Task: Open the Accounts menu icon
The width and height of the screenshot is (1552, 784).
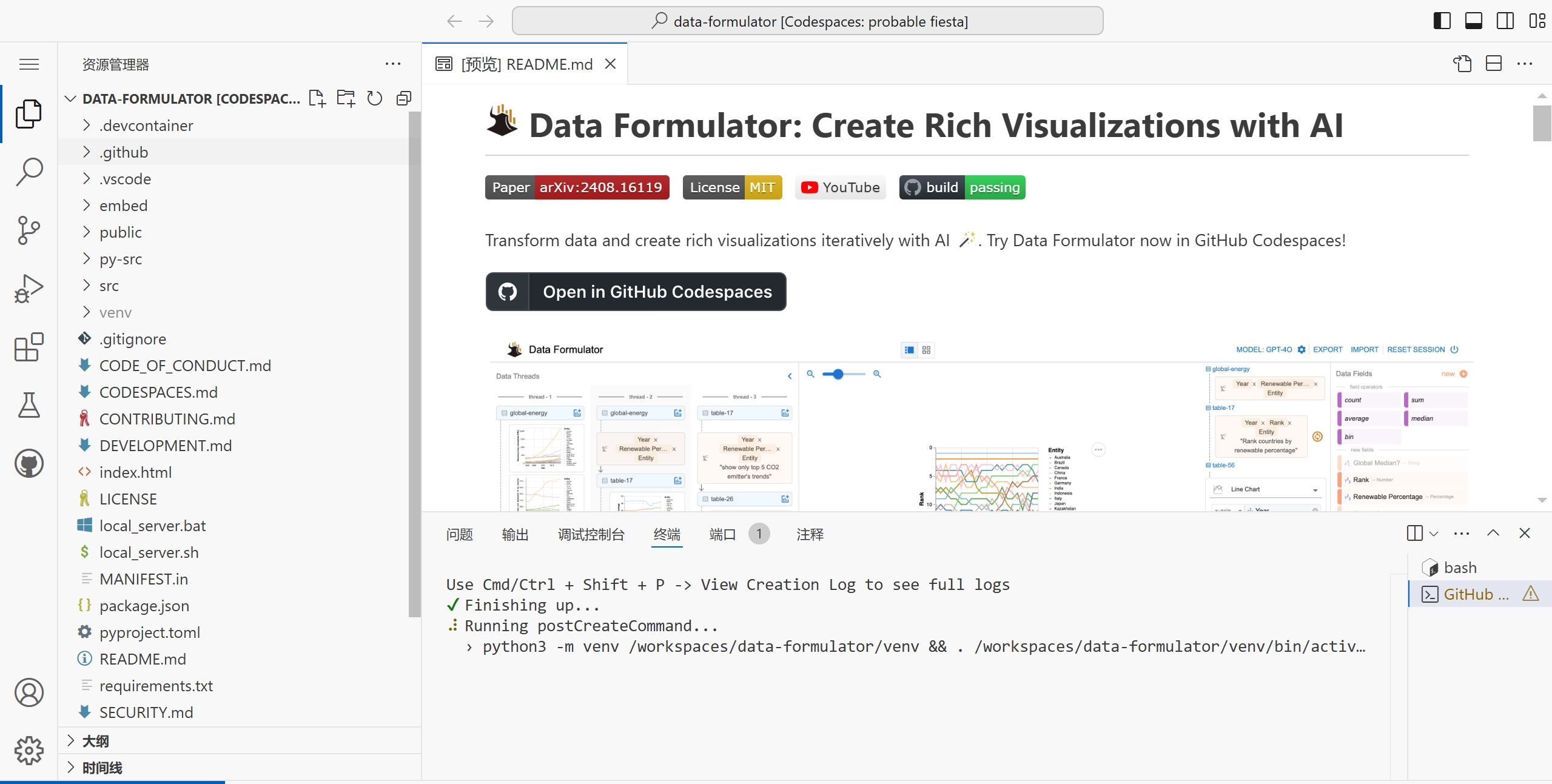Action: pos(29,692)
